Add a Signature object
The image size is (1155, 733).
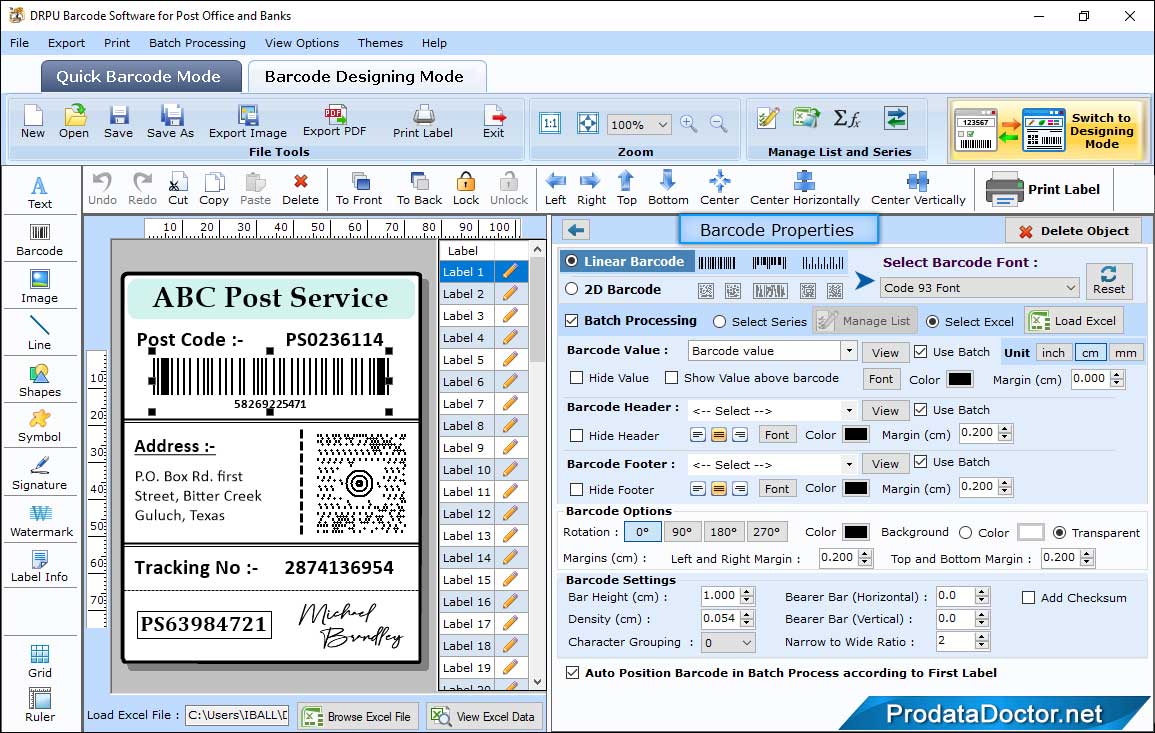pos(40,473)
